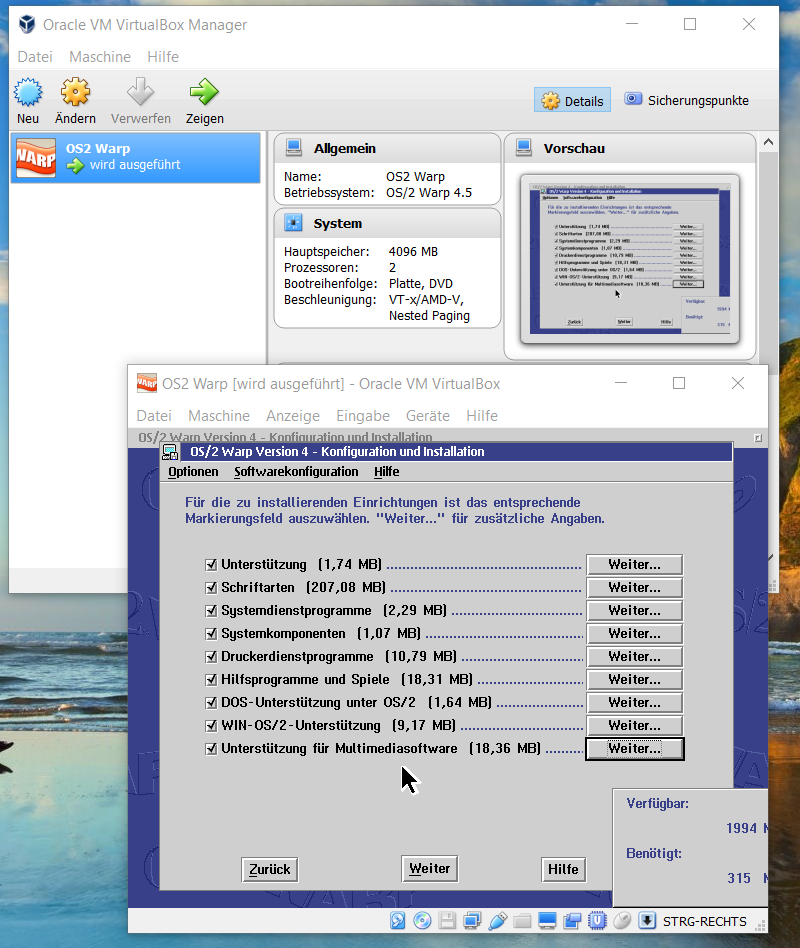The height and width of the screenshot is (948, 800).
Task: Click Weiter... next to DOS-Unterstützung unter OS/2
Action: (634, 703)
